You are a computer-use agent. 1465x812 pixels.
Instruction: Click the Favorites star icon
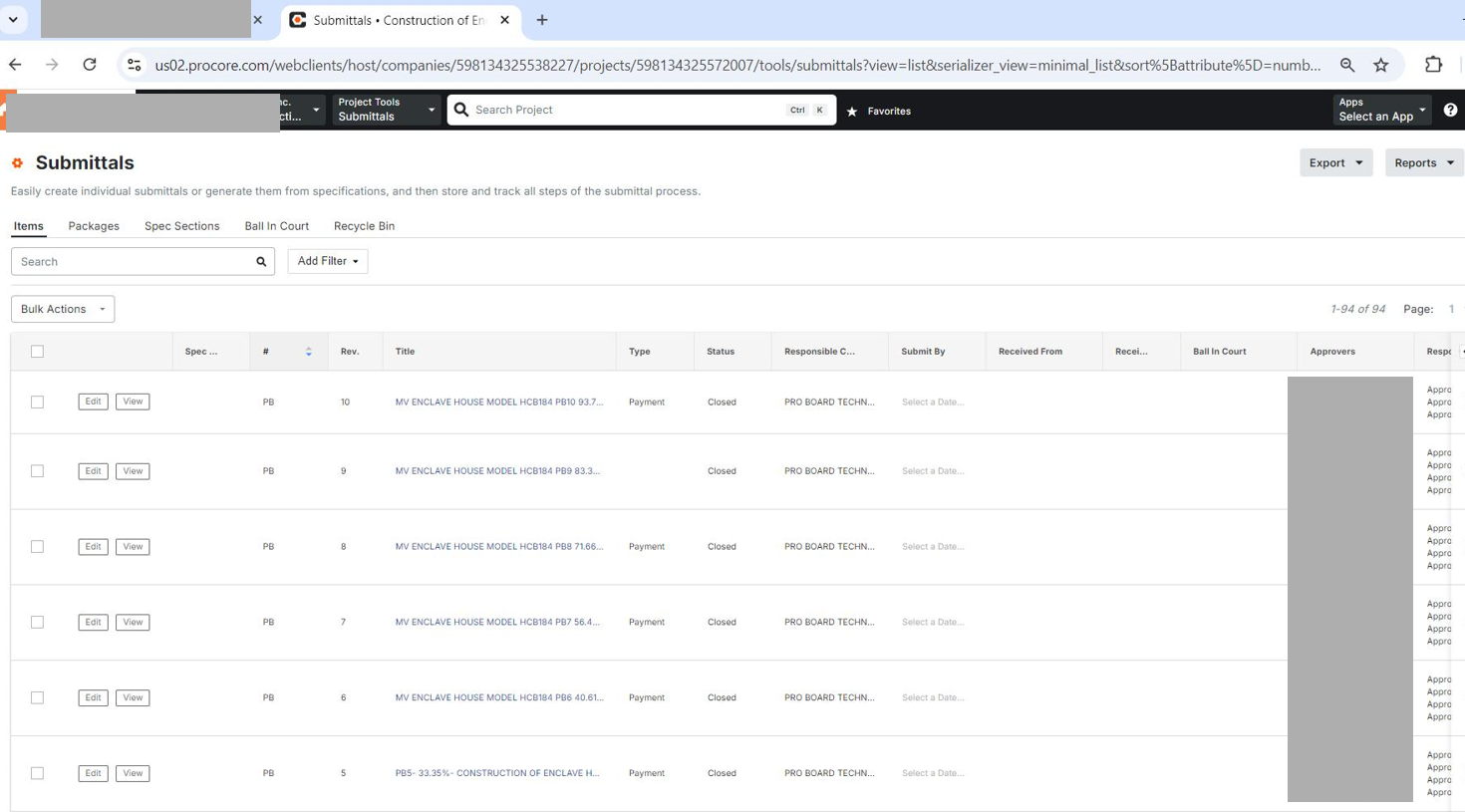tap(852, 112)
